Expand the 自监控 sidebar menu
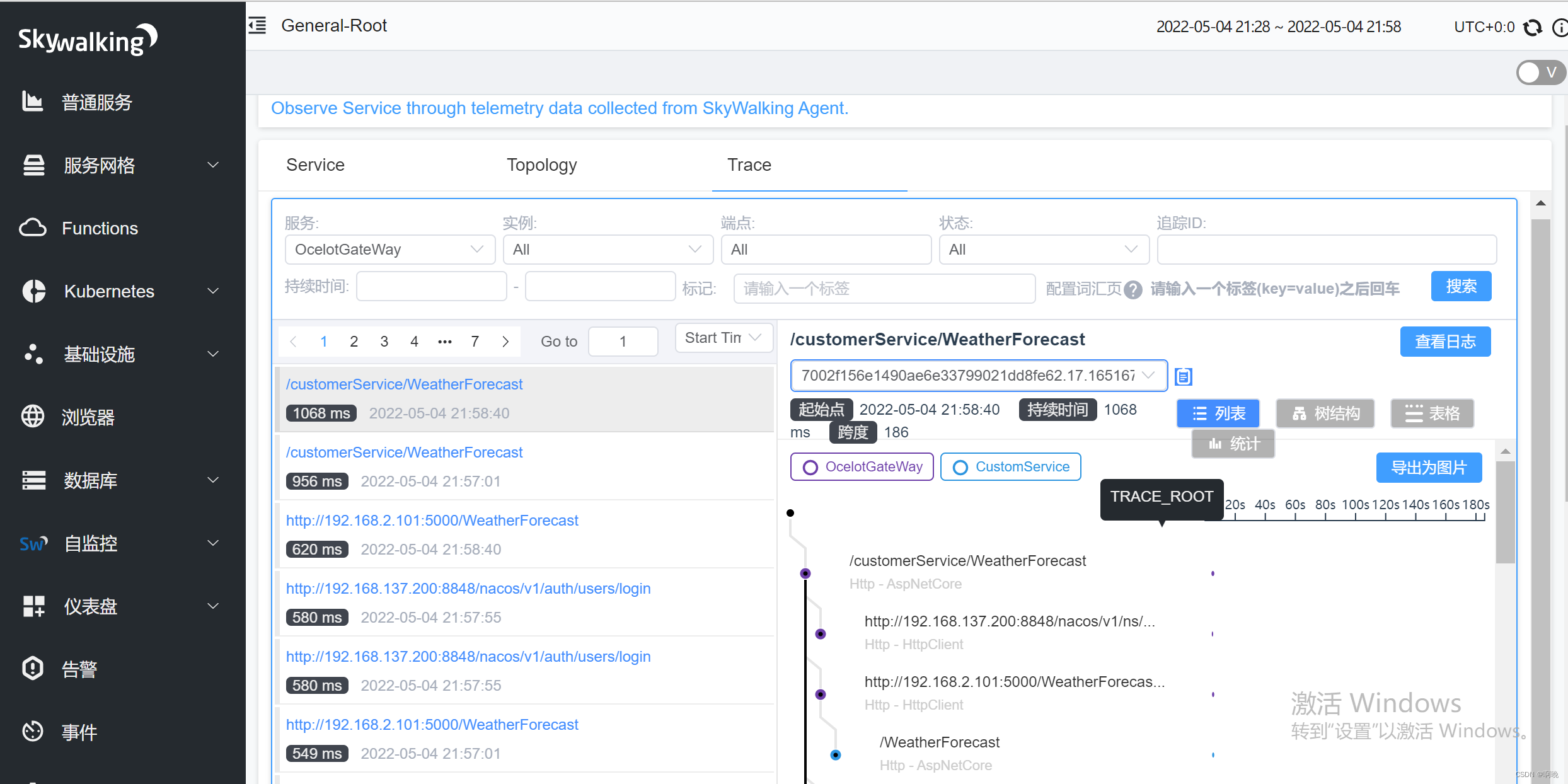 click(214, 543)
